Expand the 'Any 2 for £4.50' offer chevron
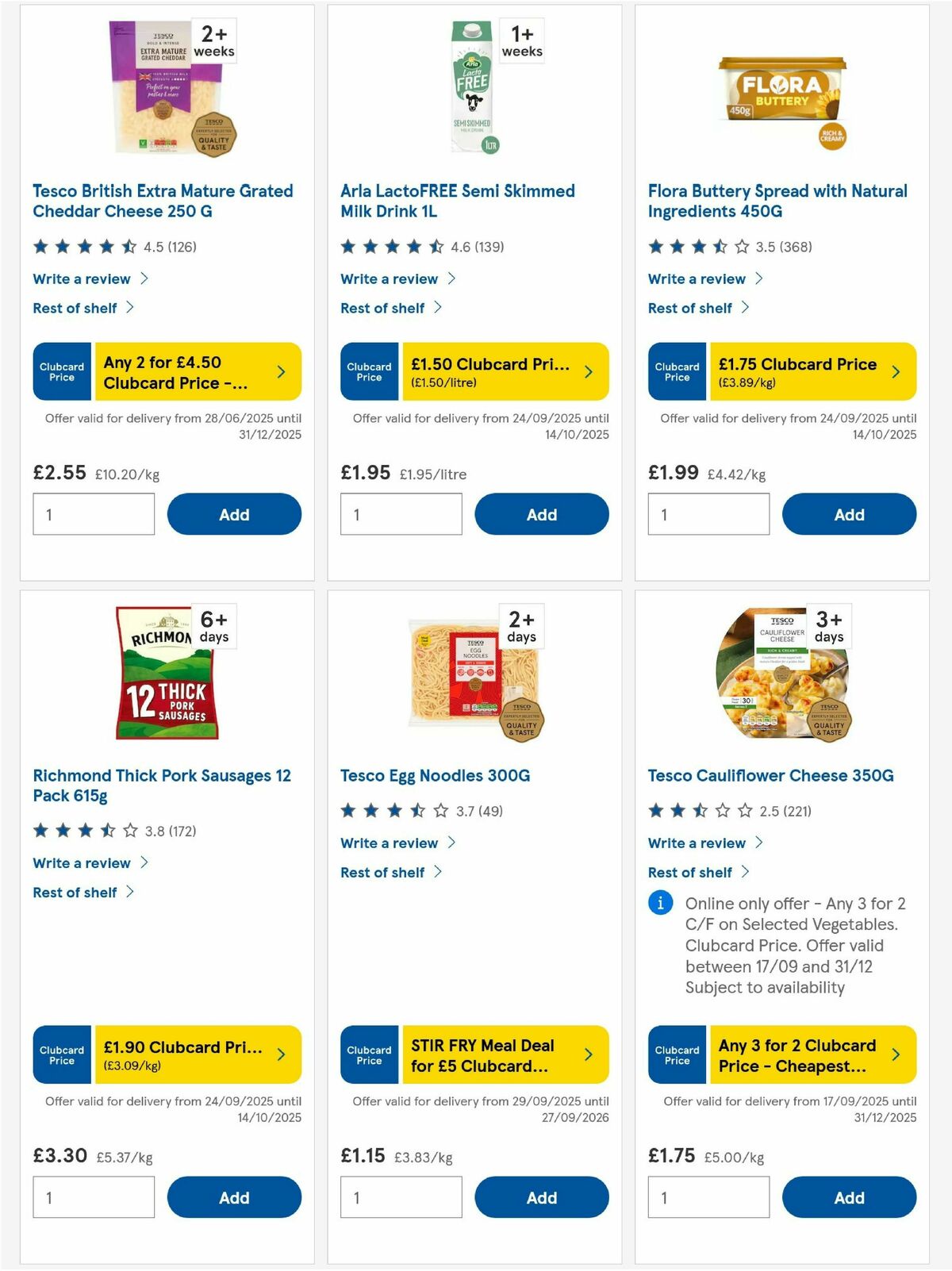 282,371
